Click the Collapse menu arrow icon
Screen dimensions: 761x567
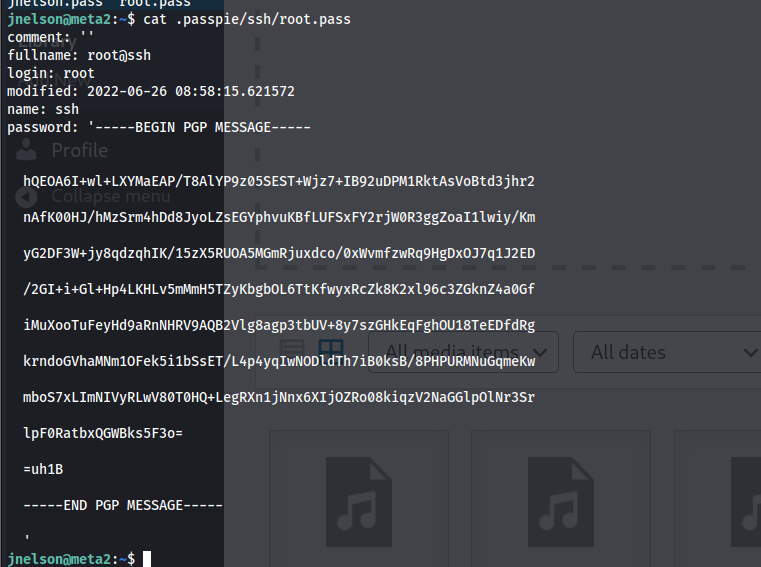coord(26,197)
